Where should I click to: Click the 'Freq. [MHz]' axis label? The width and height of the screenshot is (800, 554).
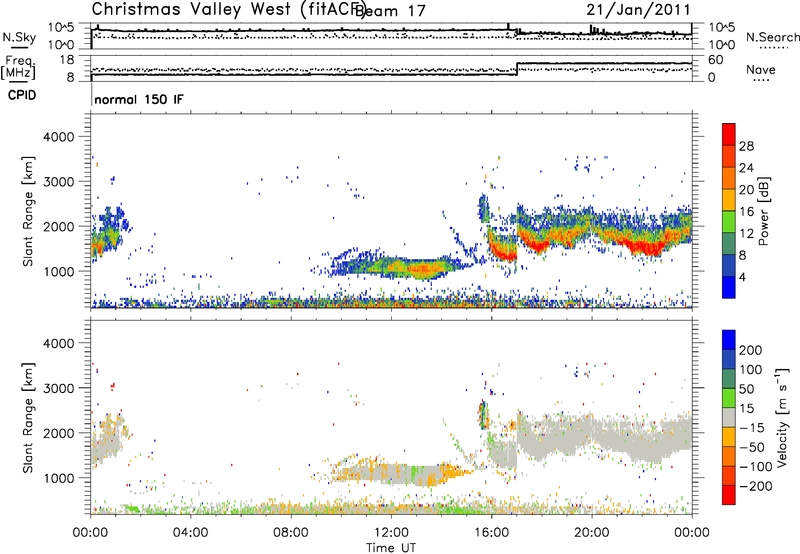click(x=19, y=68)
